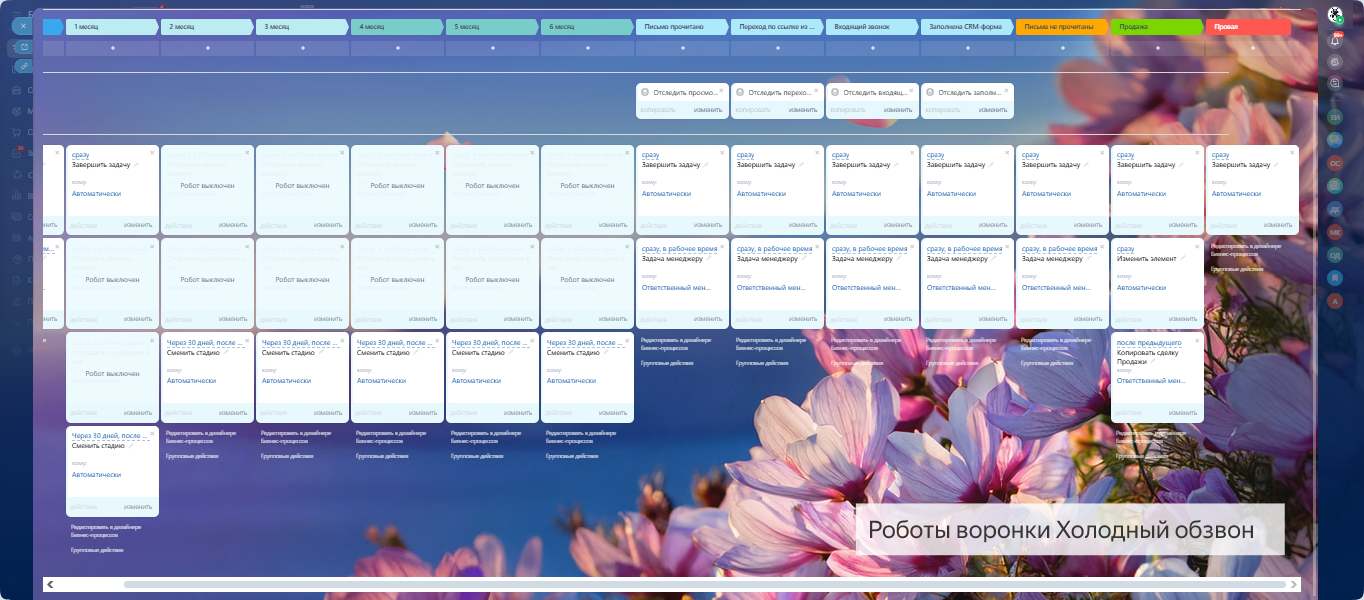Viewport: 1364px width, 600px height.
Task: Delete trigger Отследить заполн...
Action: 1007,90
